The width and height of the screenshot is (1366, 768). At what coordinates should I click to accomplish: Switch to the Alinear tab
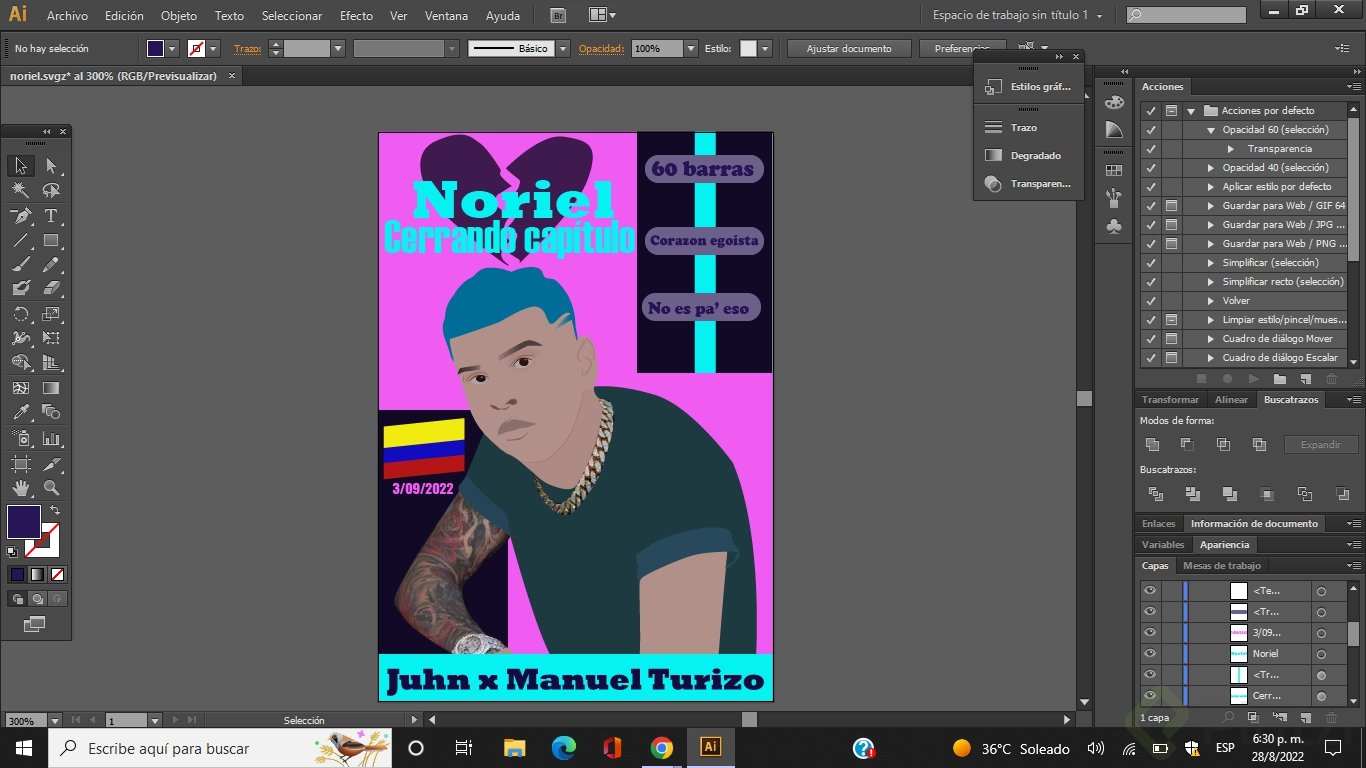pos(1231,400)
